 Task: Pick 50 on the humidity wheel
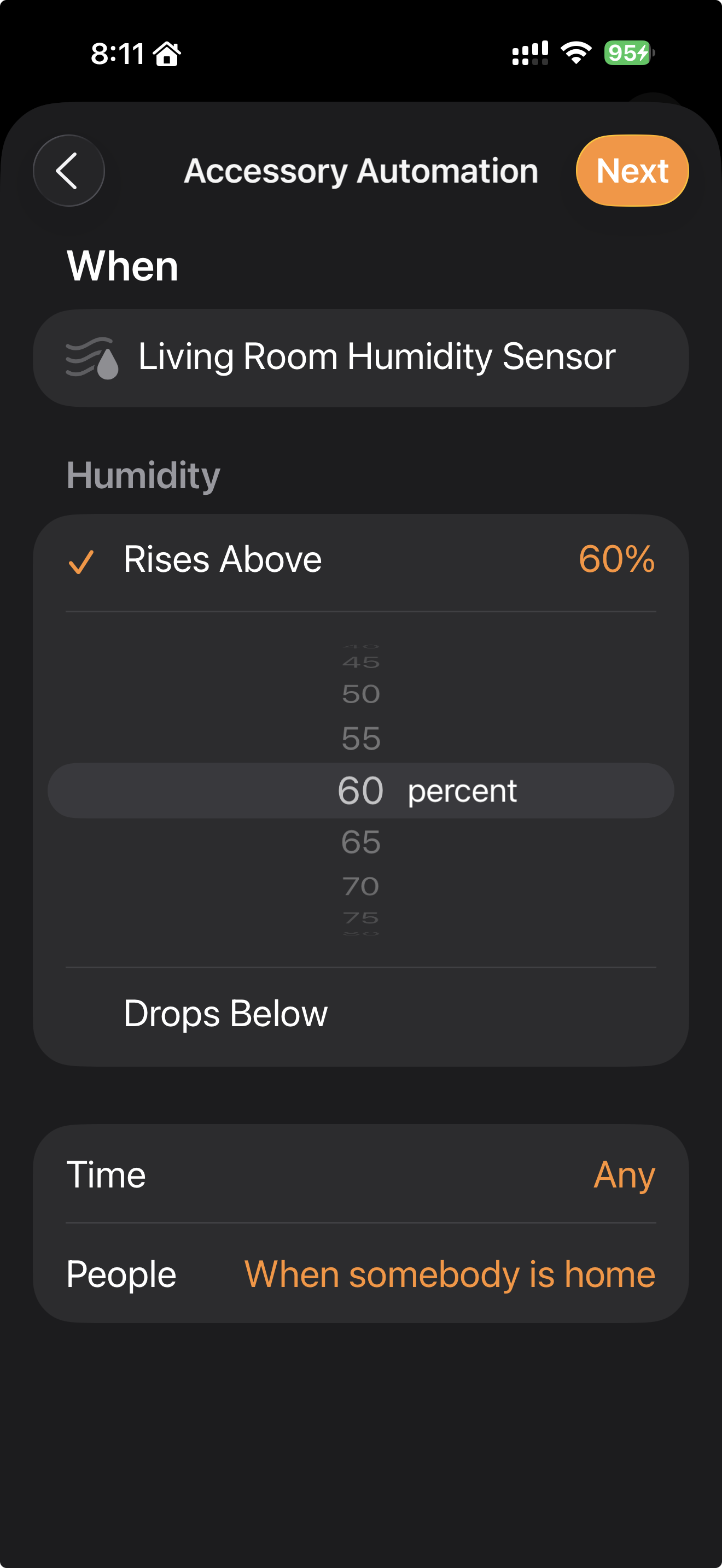(x=361, y=694)
